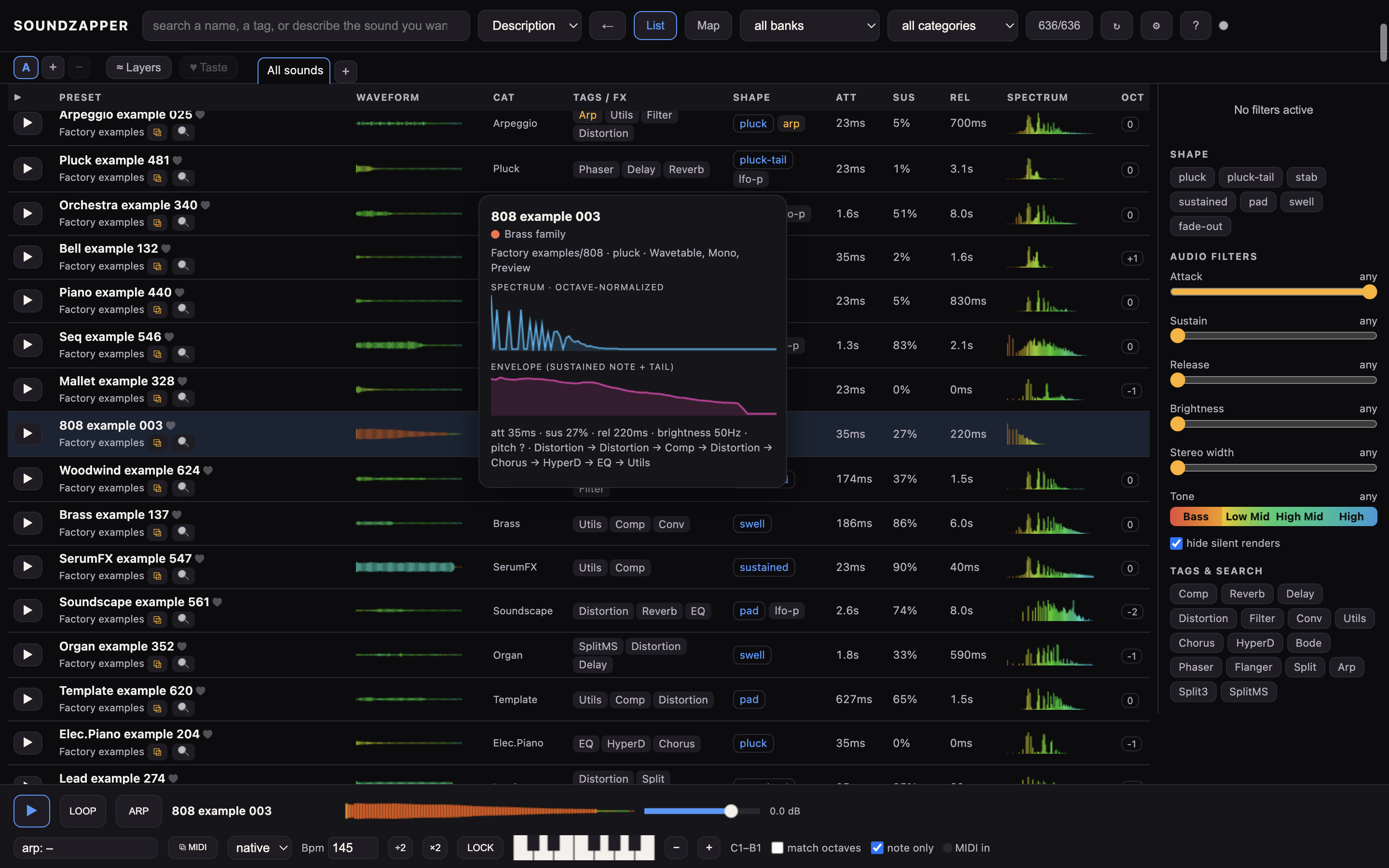The image size is (1389, 868).
Task: Switch to Map view
Action: click(x=708, y=25)
